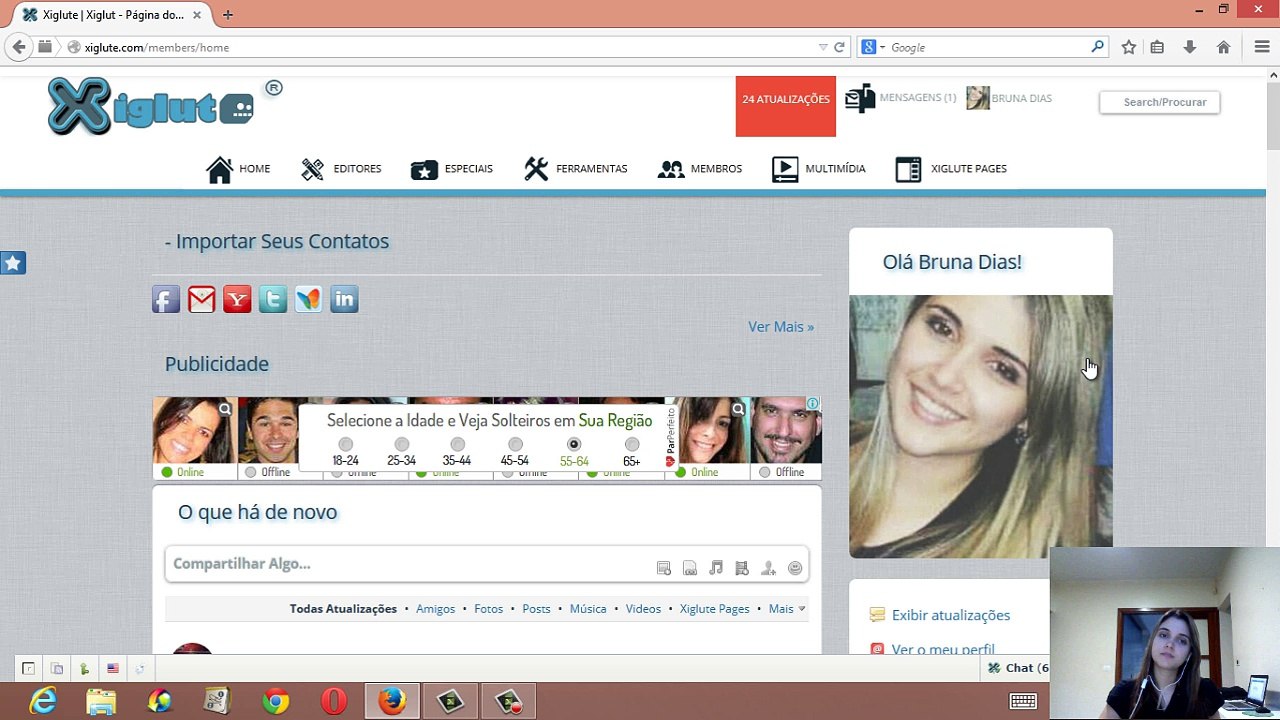Filter feed by Música
1280x720 pixels.
(588, 609)
